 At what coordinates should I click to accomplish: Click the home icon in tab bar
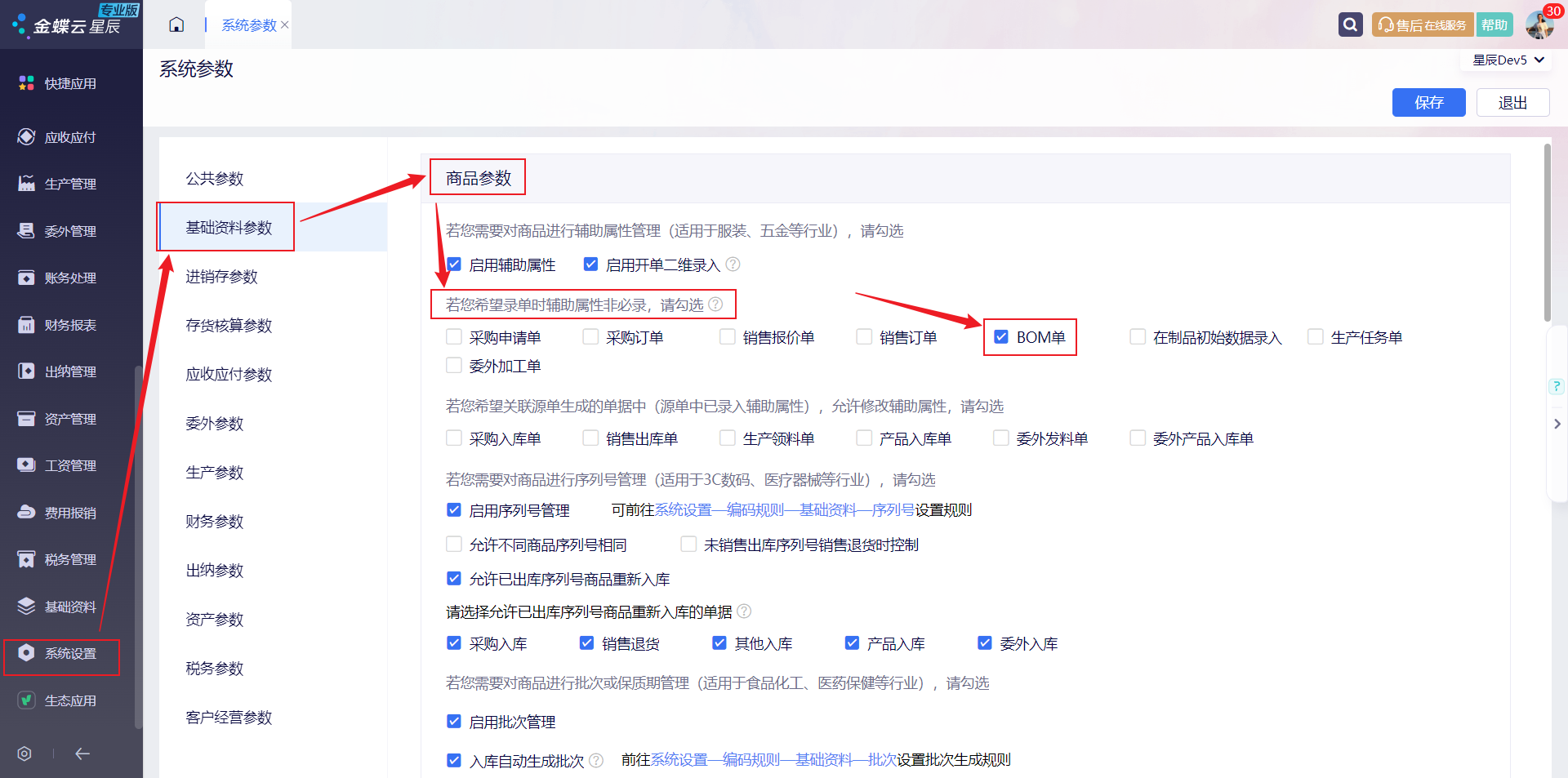176,24
